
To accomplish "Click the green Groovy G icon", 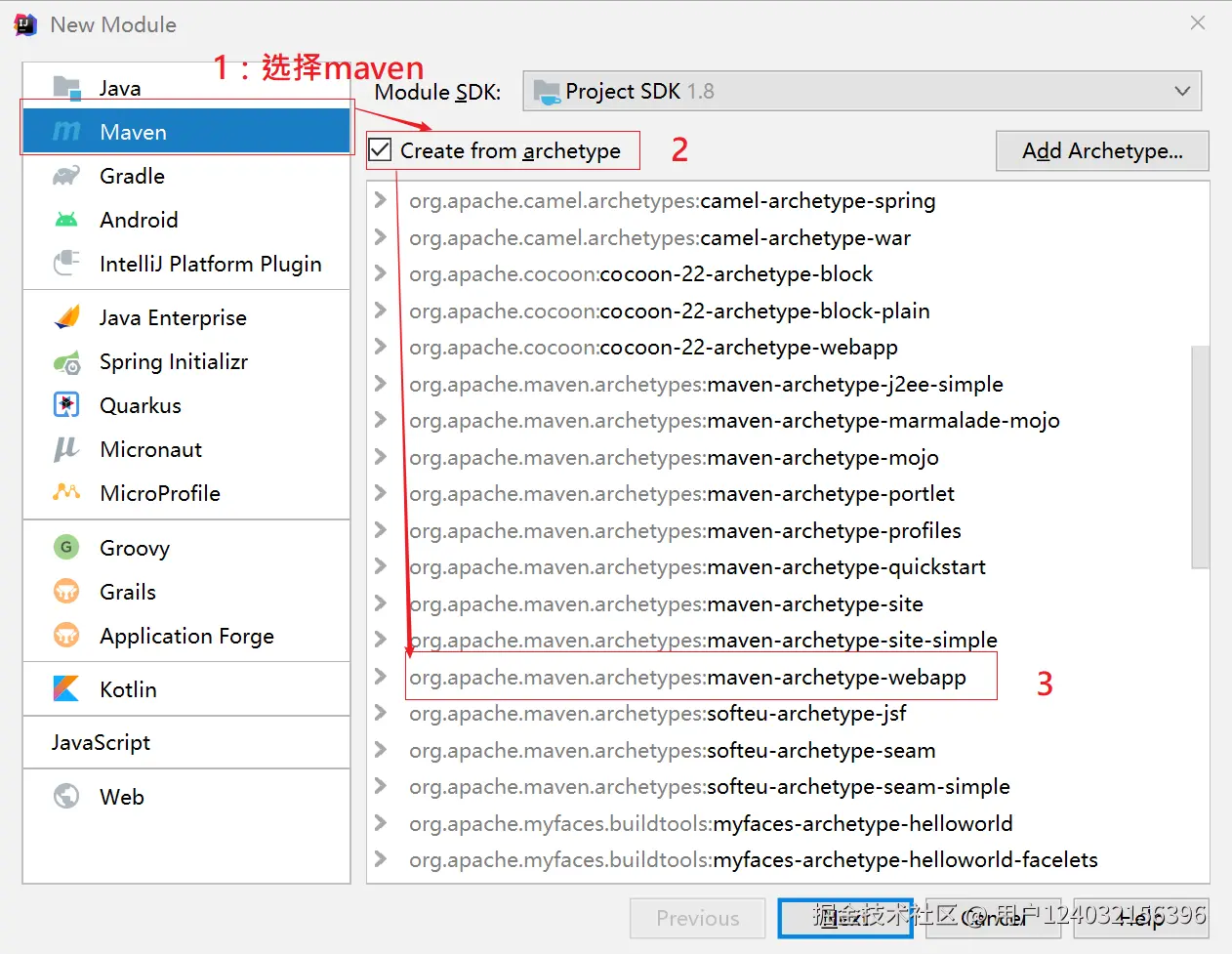I will (66, 547).
